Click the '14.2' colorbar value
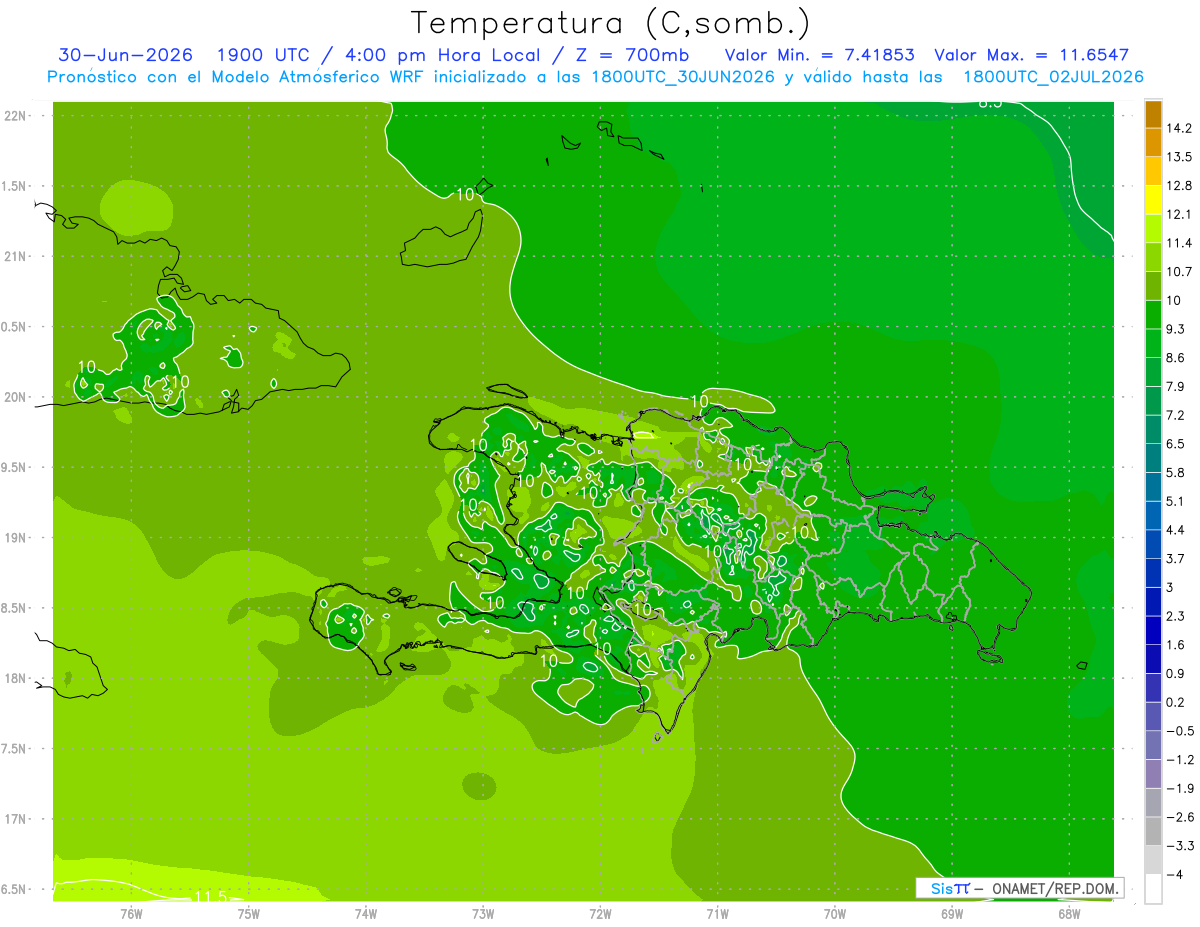 (x=1179, y=128)
